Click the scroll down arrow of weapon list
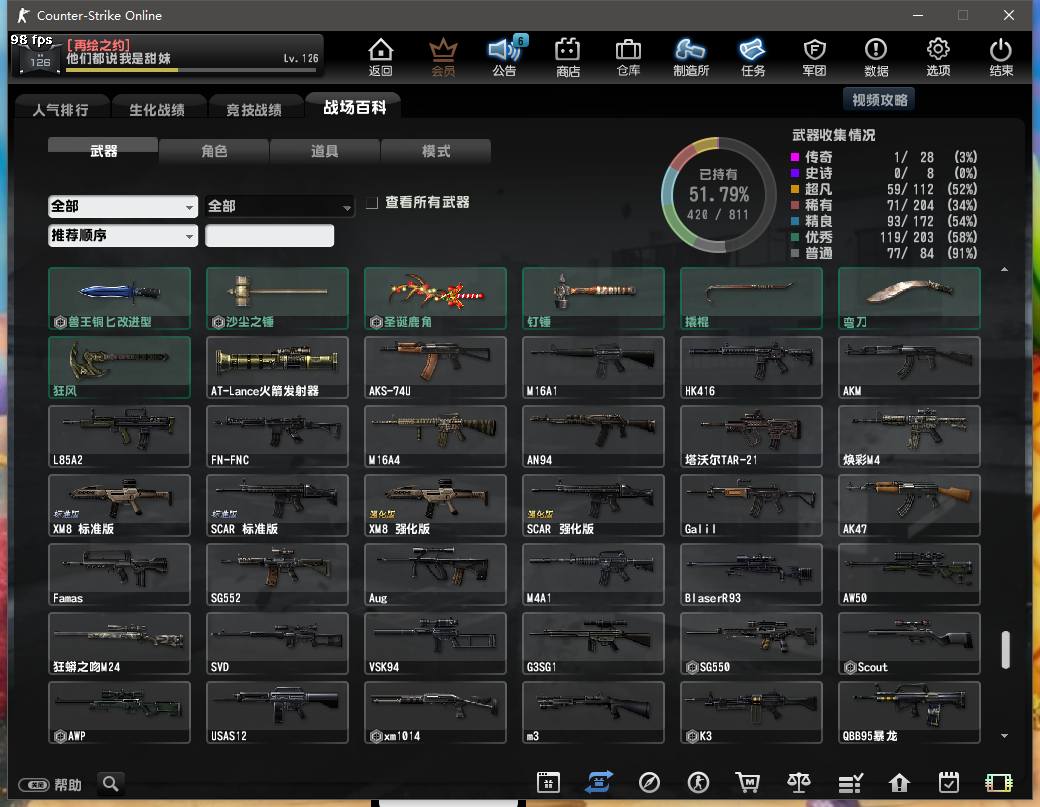This screenshot has width=1040, height=807. [x=1005, y=735]
